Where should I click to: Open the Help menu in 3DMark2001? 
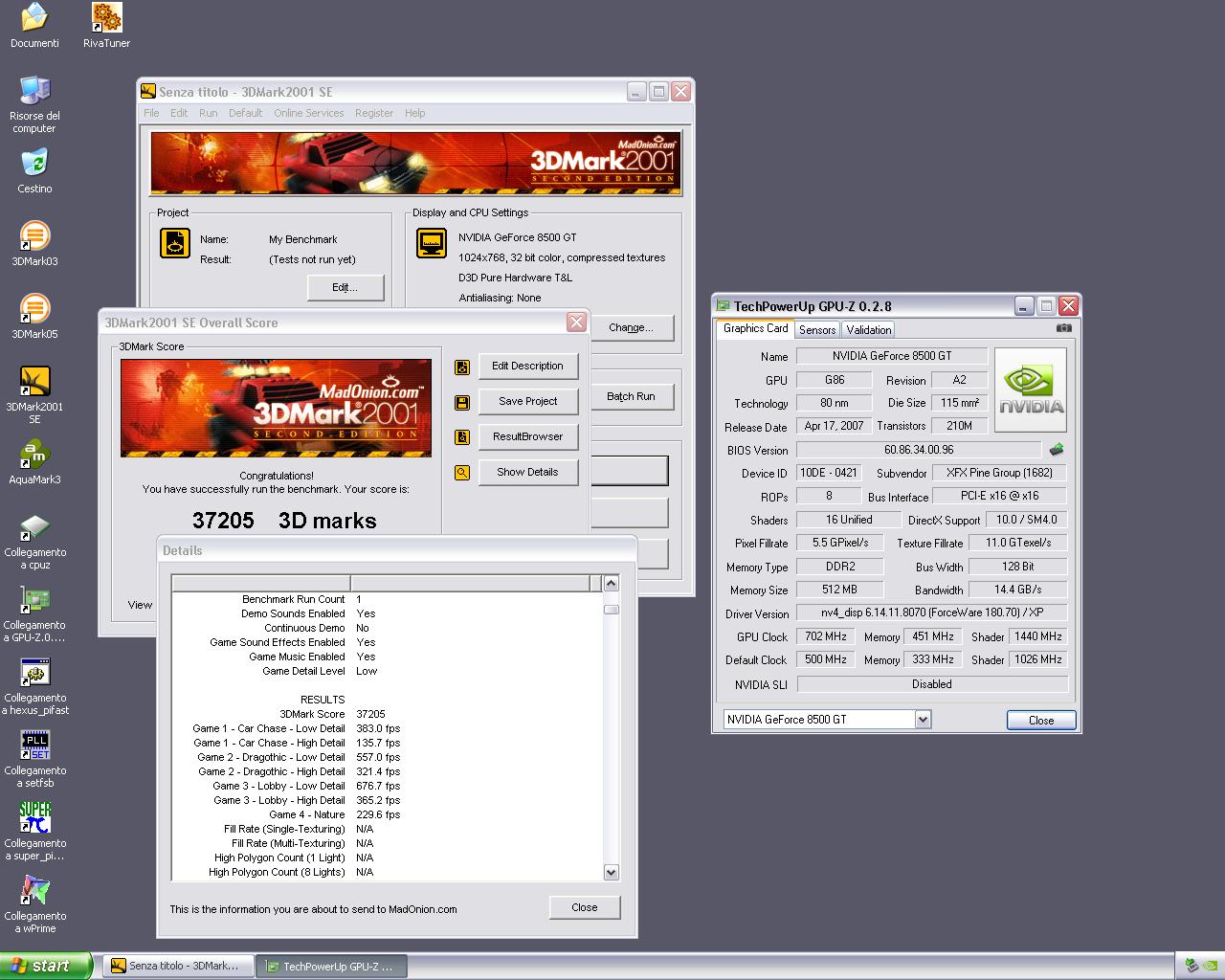click(x=414, y=113)
